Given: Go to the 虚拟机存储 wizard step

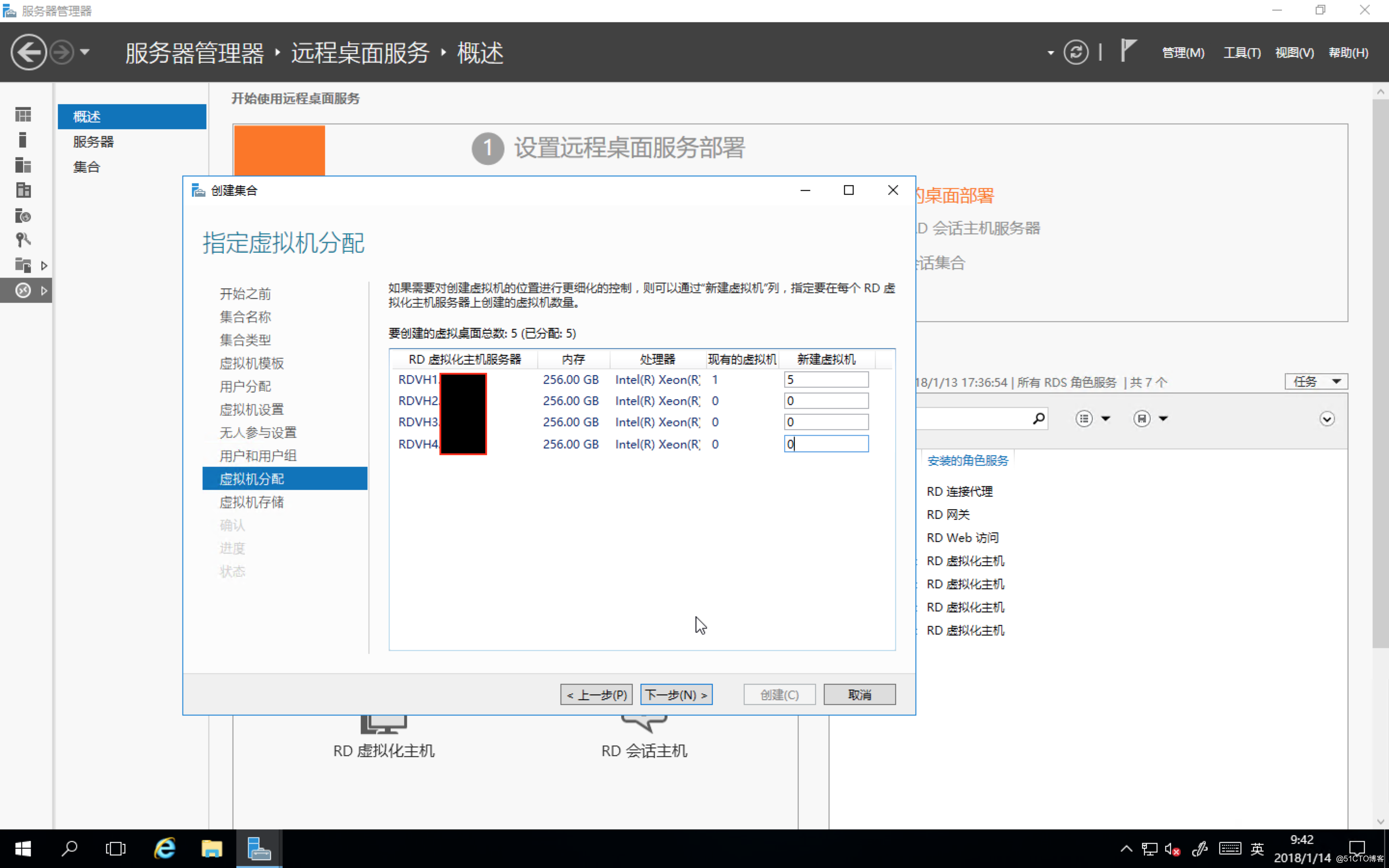Looking at the screenshot, I should pos(251,502).
